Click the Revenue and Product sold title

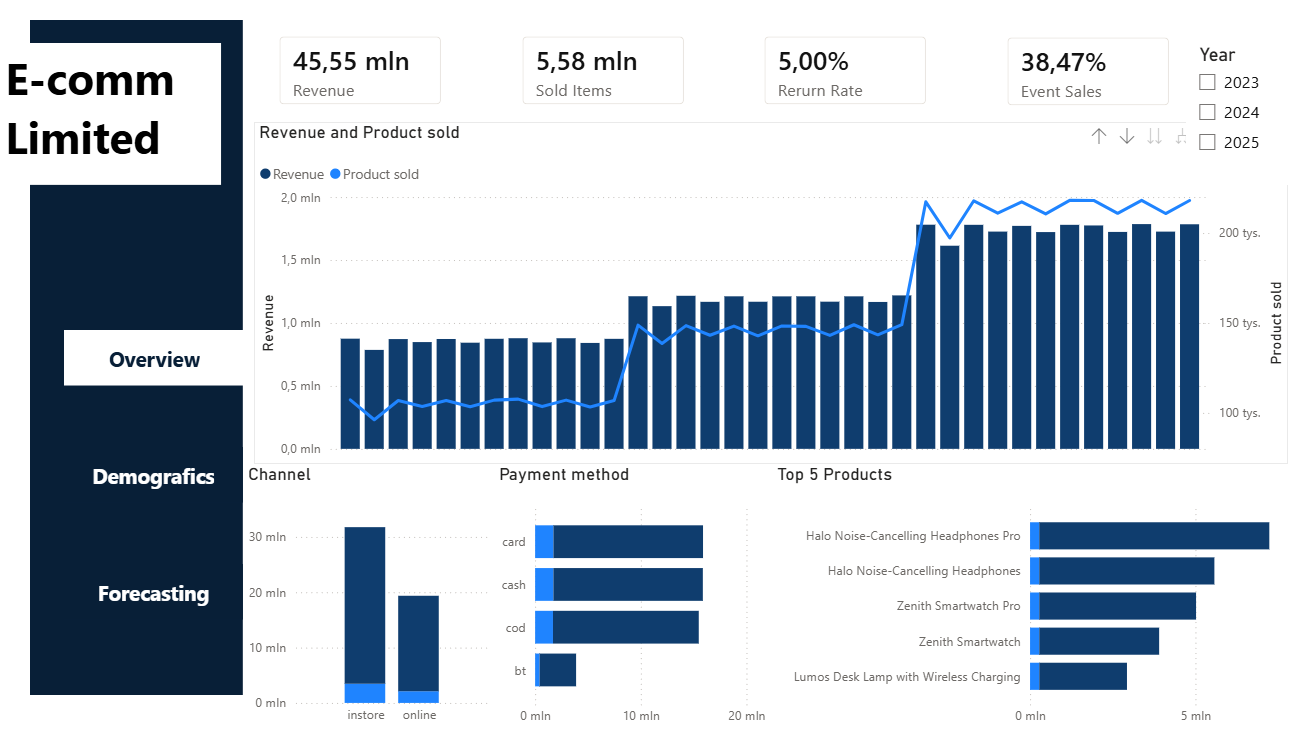[x=359, y=132]
